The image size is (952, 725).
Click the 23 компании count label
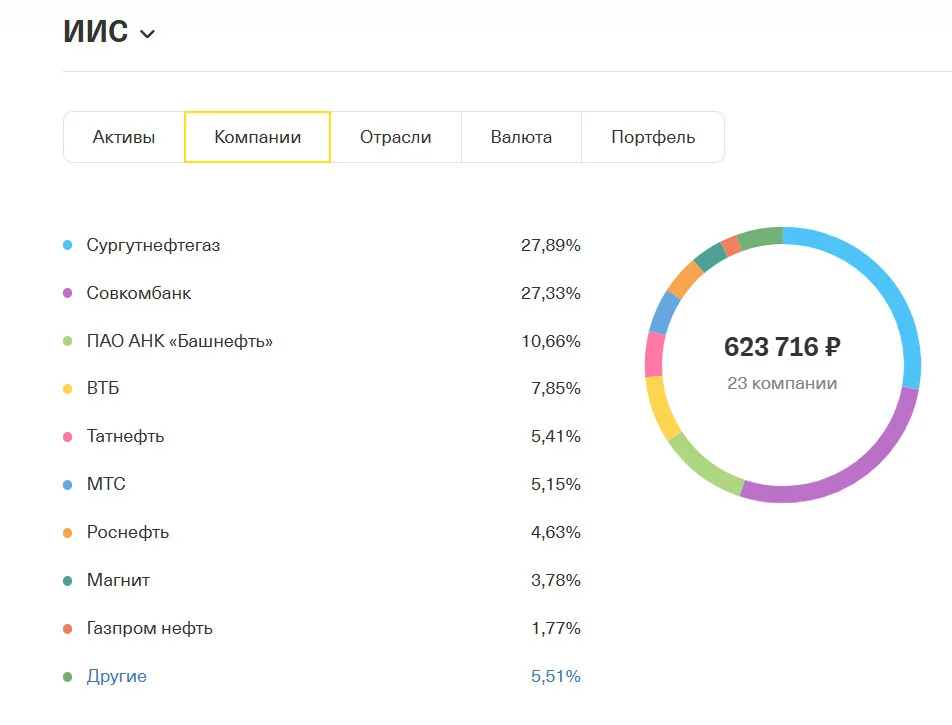point(782,384)
